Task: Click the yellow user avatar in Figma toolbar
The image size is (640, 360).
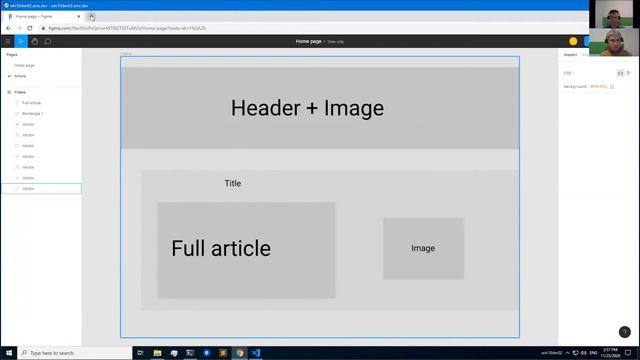Action: [573, 41]
